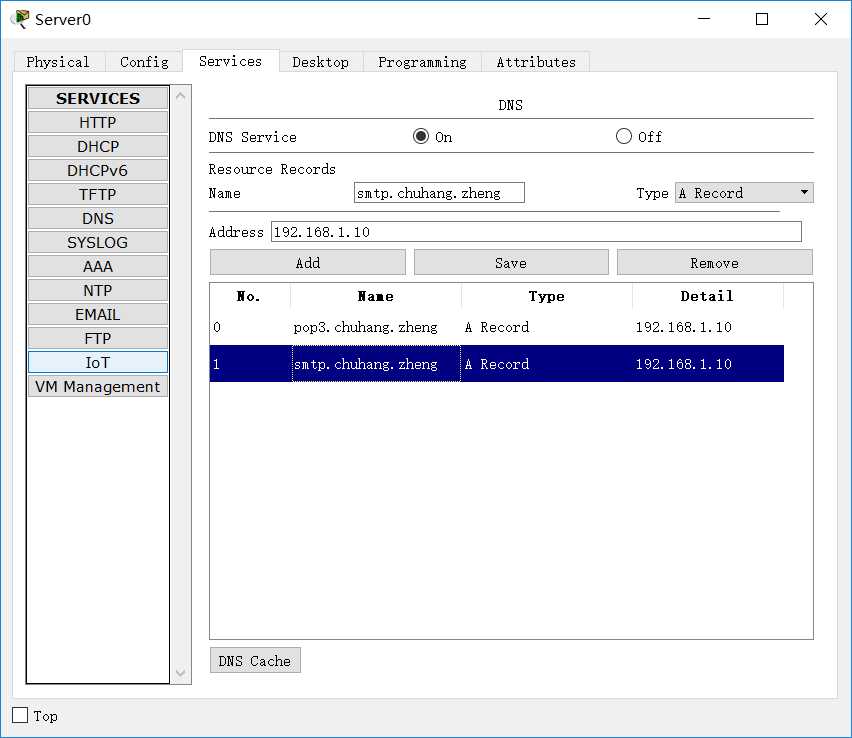Screen dimensions: 852x738
Task: Switch to the Physical tab
Action: coord(58,62)
